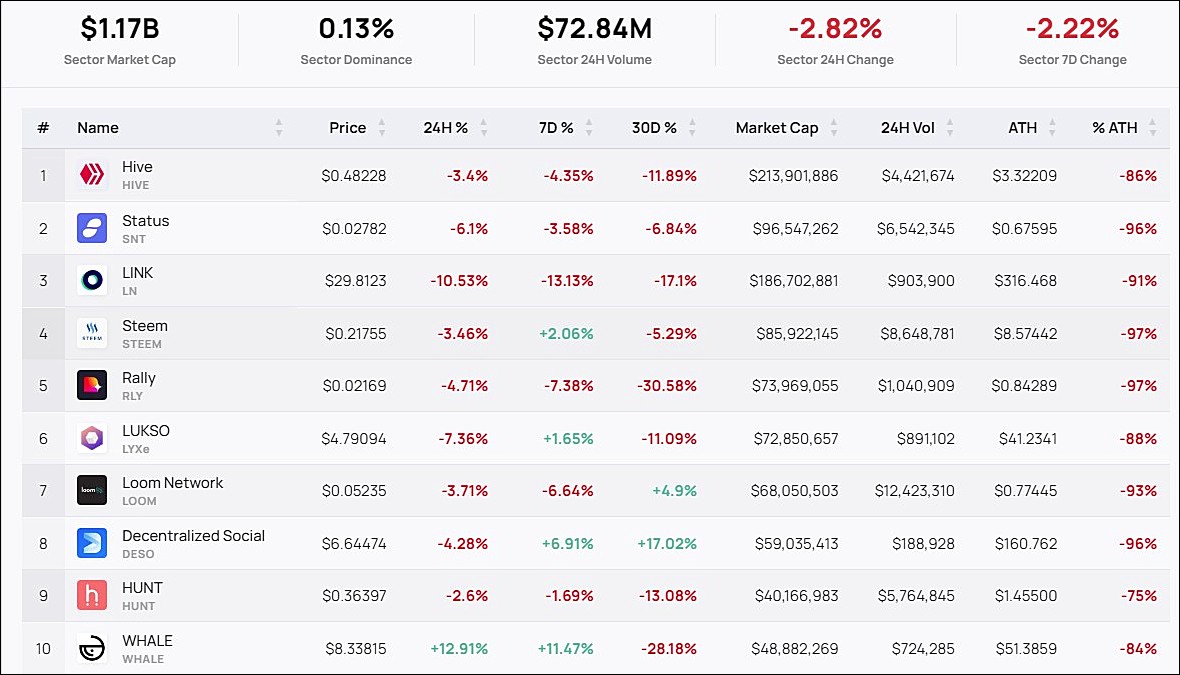
Task: Click WHALE ATH value $51.3859
Action: [x=1026, y=648]
